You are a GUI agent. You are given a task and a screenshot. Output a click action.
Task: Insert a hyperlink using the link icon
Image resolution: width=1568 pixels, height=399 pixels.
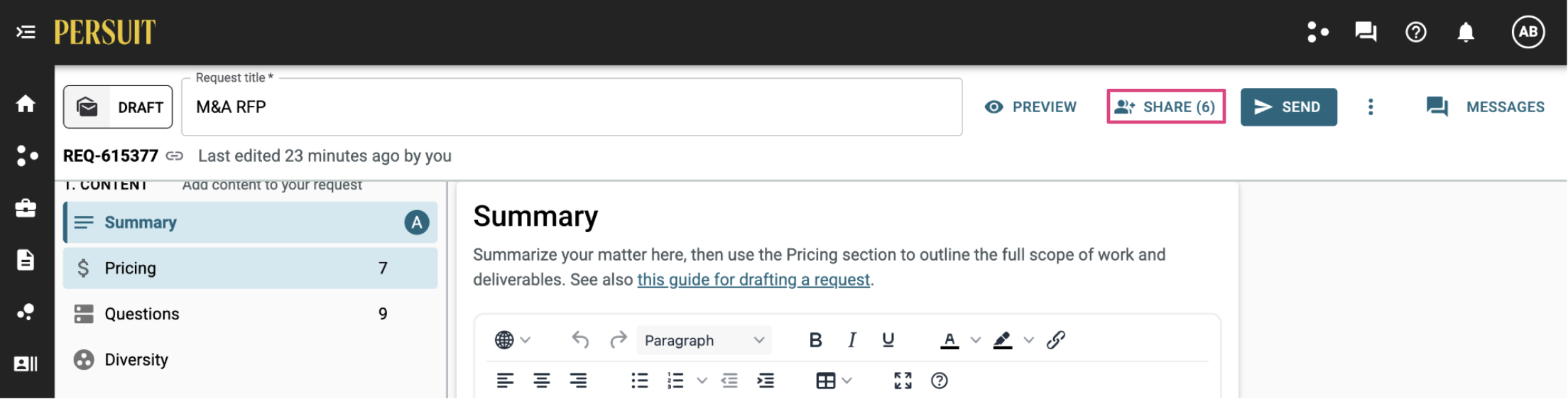pos(1056,340)
